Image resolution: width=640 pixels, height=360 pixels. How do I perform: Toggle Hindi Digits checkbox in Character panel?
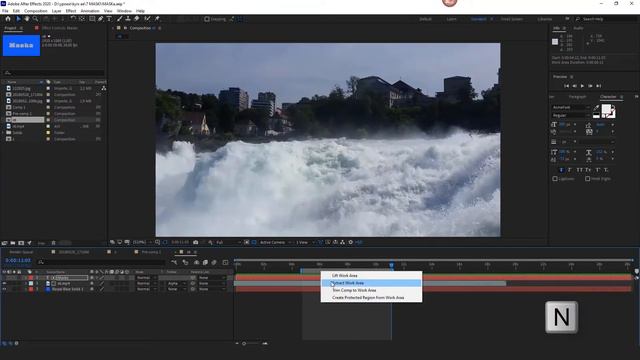pos(587,179)
